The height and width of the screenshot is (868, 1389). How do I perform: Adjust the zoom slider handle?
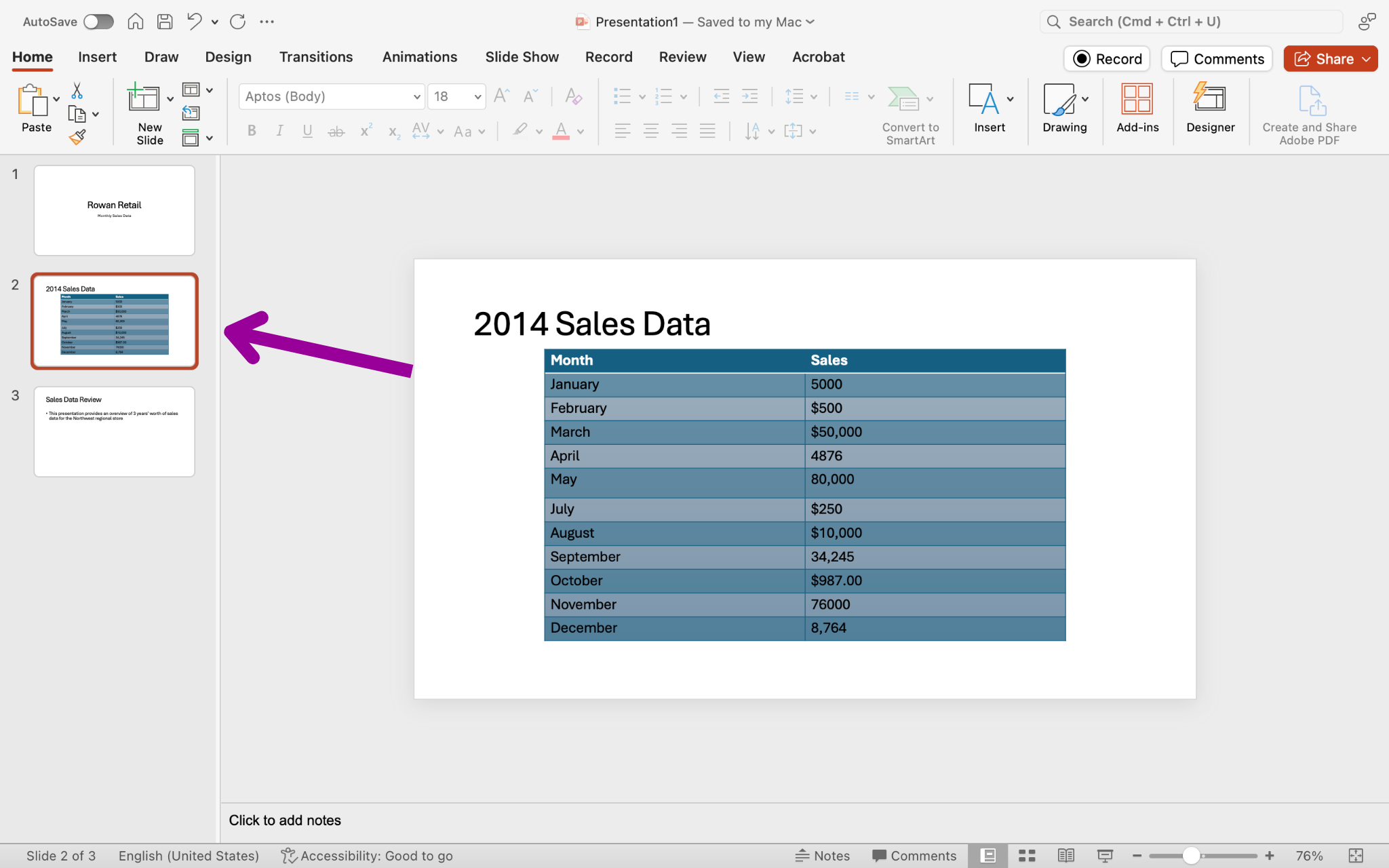1191,856
